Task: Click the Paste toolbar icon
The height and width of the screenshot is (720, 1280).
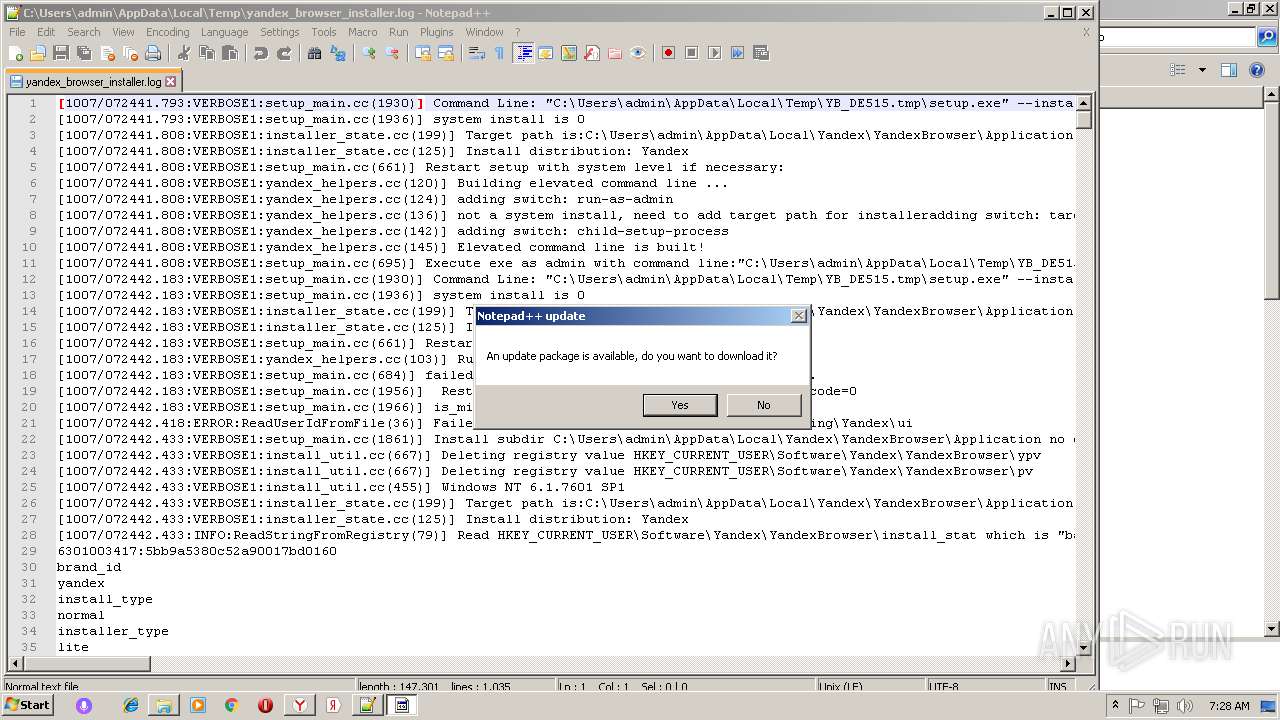Action: 229,53
